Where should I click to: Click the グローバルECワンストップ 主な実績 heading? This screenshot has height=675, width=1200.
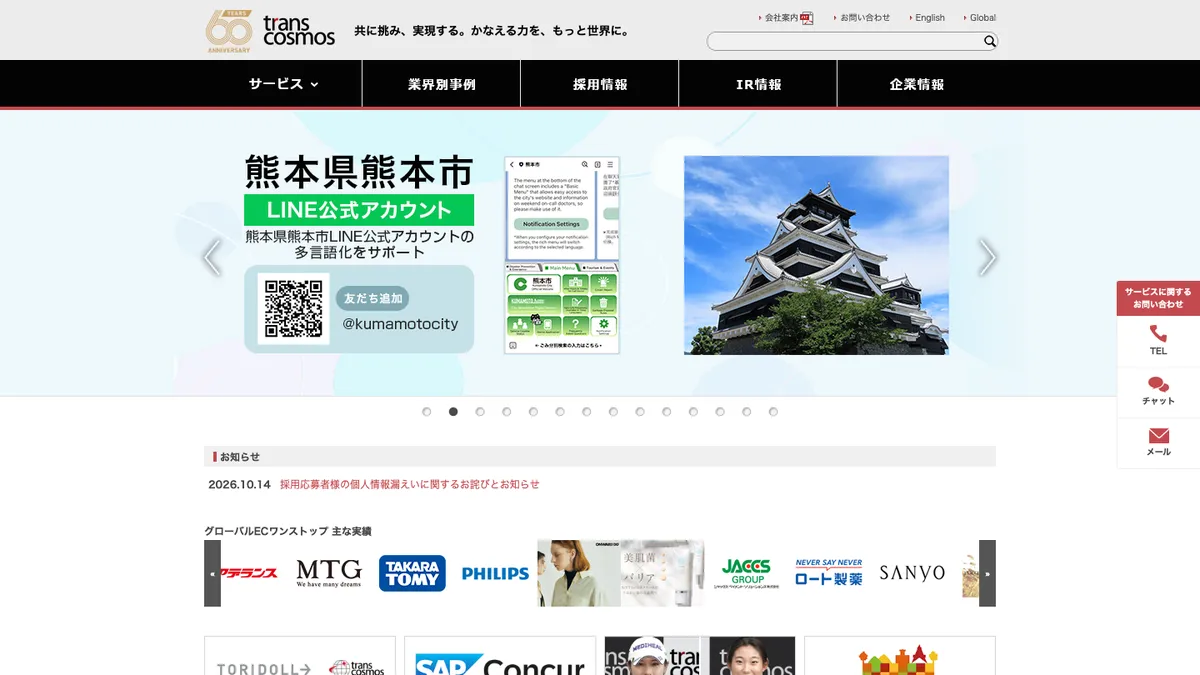[x=288, y=531]
